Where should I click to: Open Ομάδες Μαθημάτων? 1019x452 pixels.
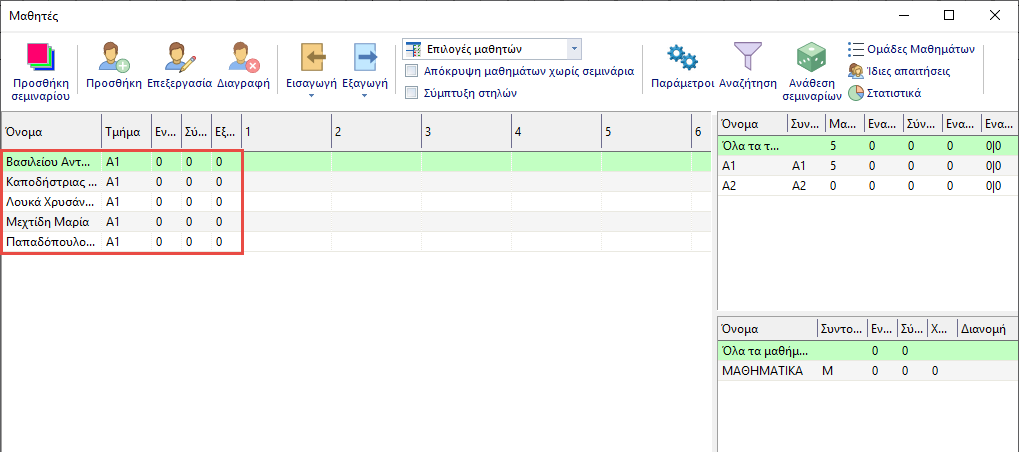[x=911, y=49]
